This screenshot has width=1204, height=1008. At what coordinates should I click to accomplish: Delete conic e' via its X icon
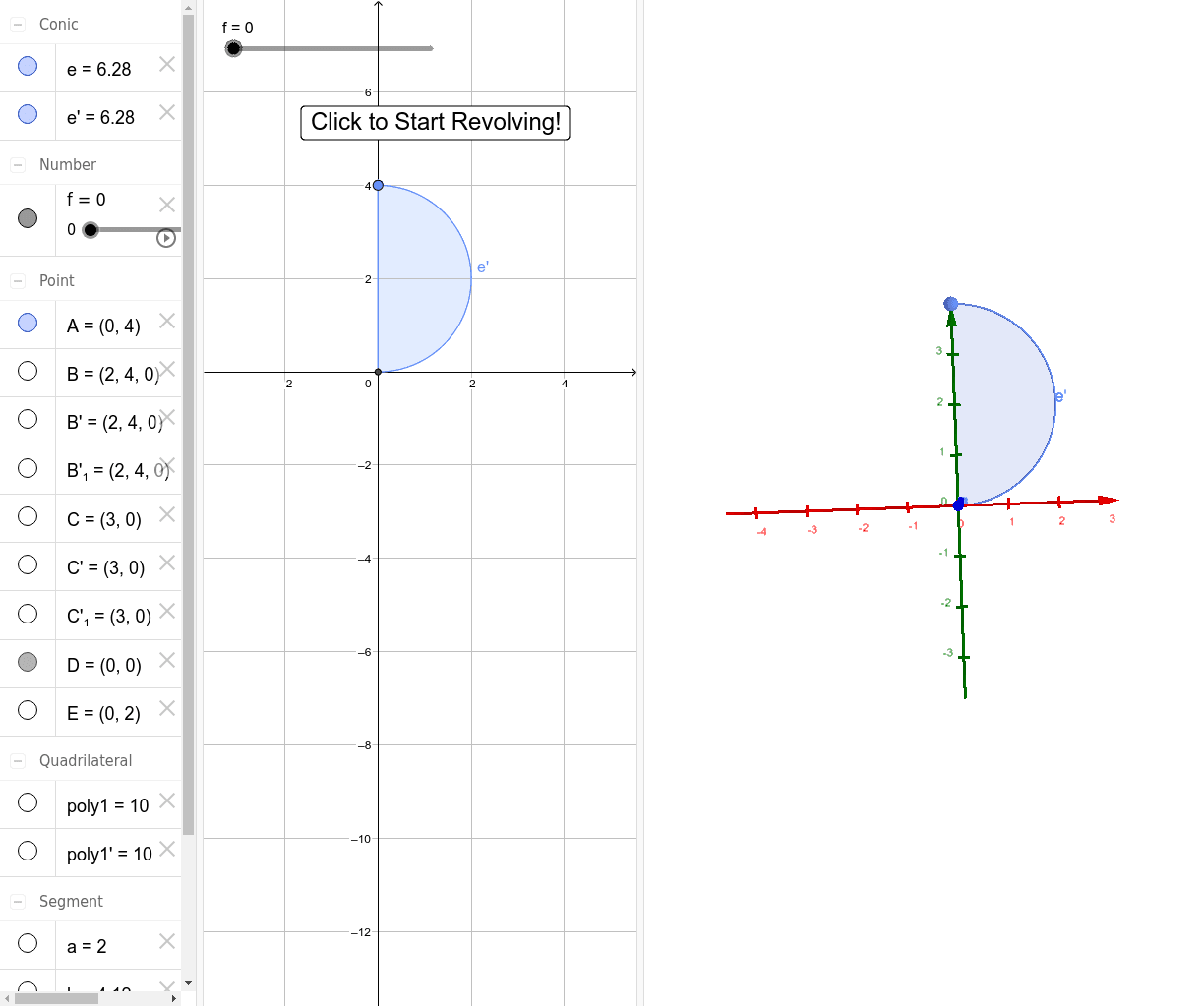[166, 112]
